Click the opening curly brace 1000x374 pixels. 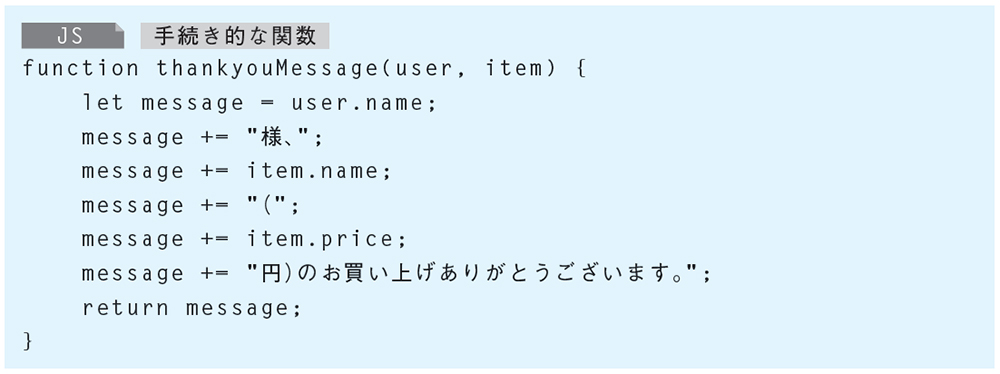click(x=580, y=69)
